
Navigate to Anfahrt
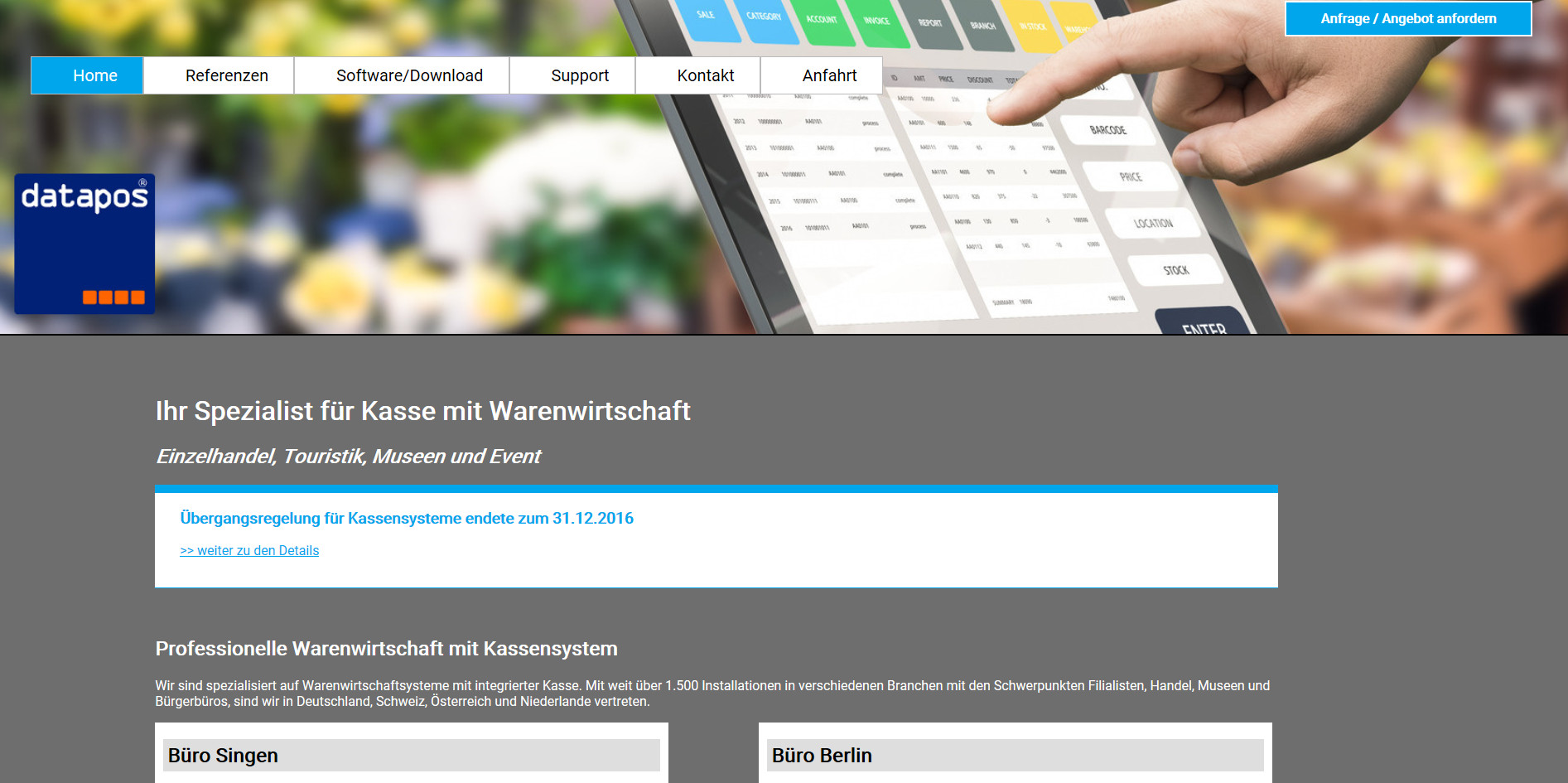click(x=829, y=75)
